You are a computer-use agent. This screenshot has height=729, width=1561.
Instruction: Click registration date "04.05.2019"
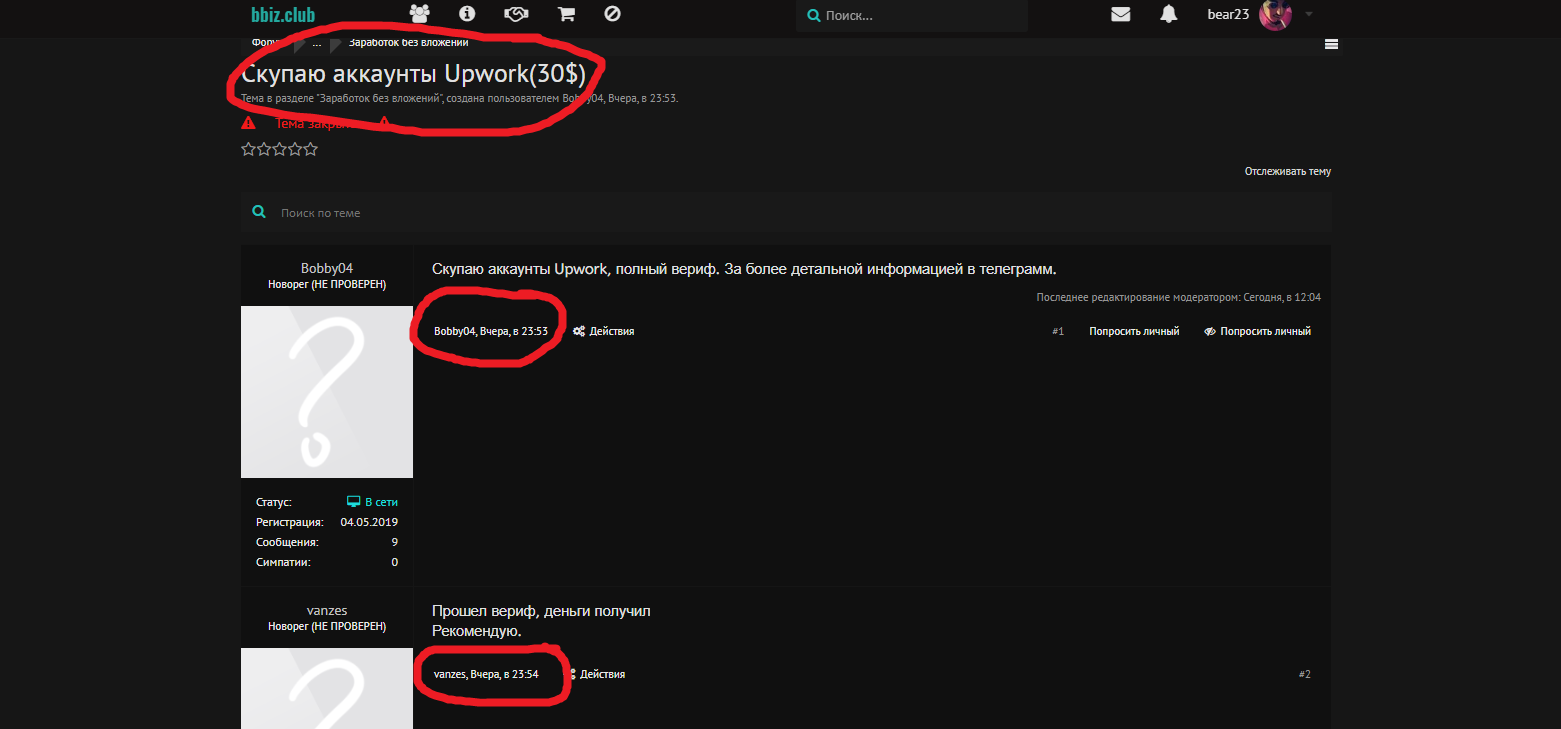(369, 522)
